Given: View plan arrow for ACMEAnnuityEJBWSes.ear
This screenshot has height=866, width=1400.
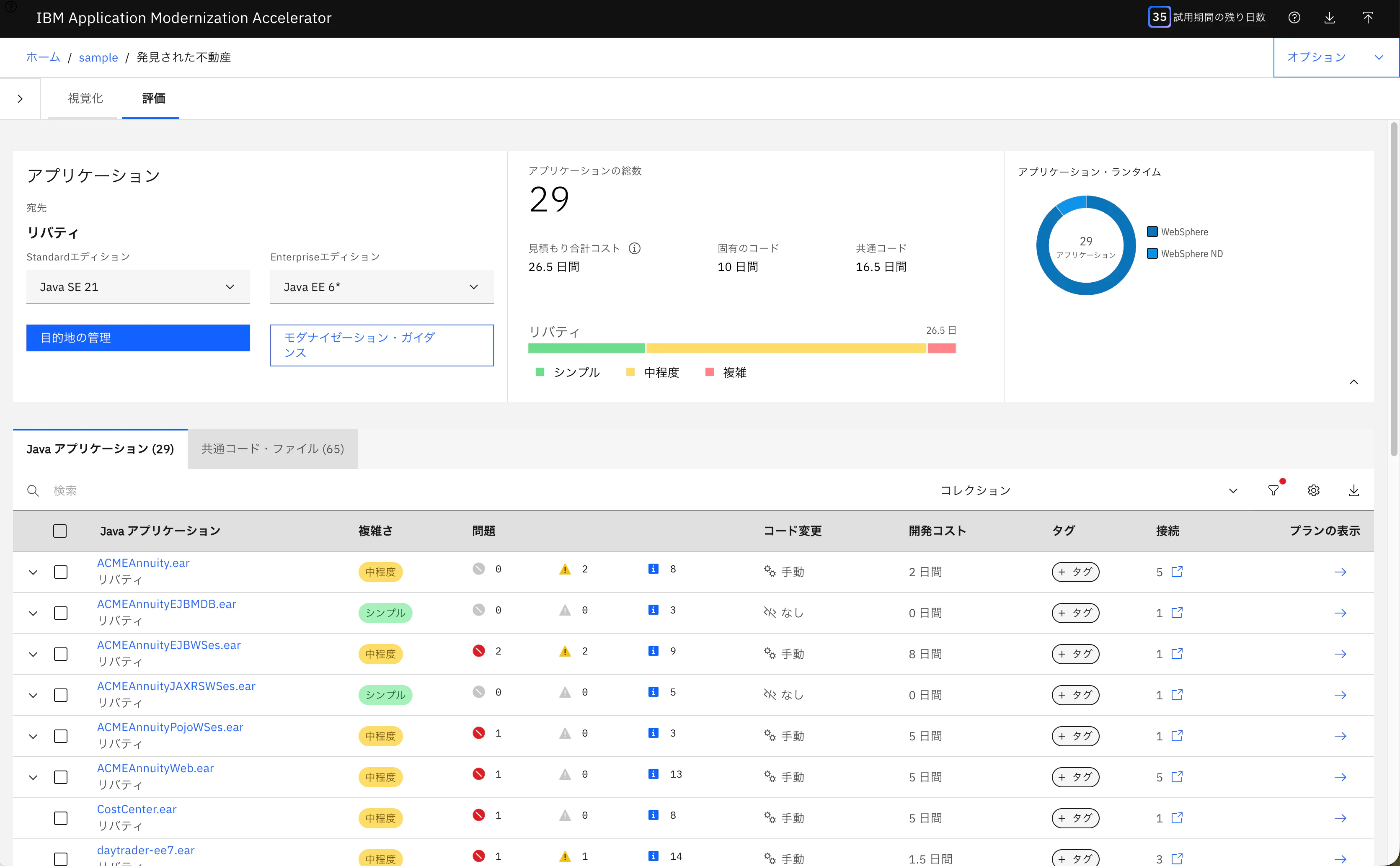Looking at the screenshot, I should click(1341, 654).
